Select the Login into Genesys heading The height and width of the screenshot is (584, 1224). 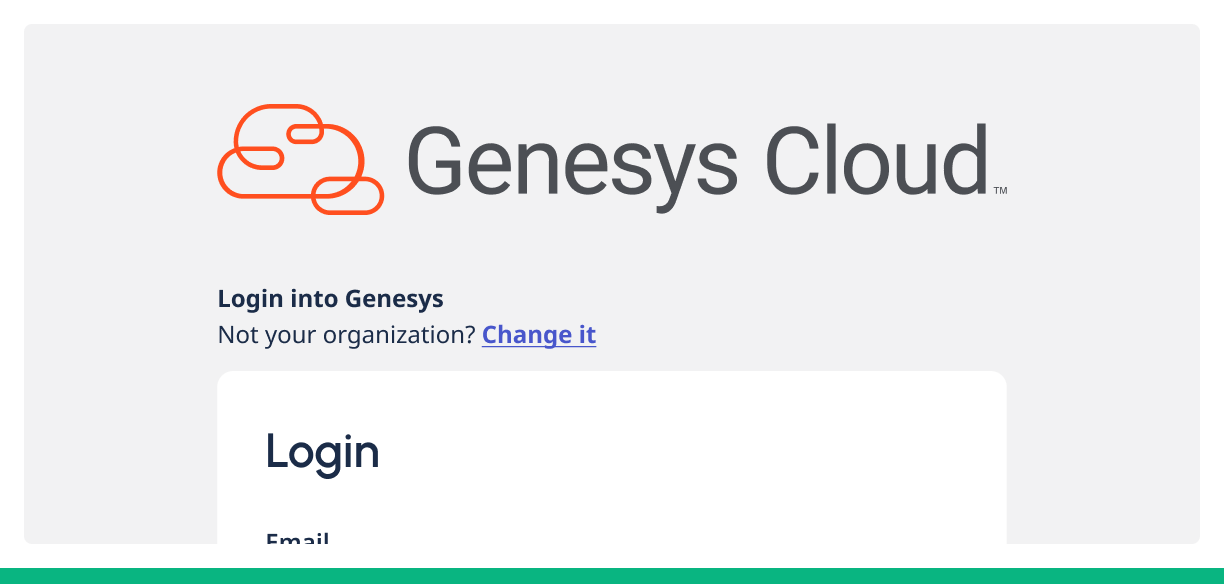pos(330,298)
